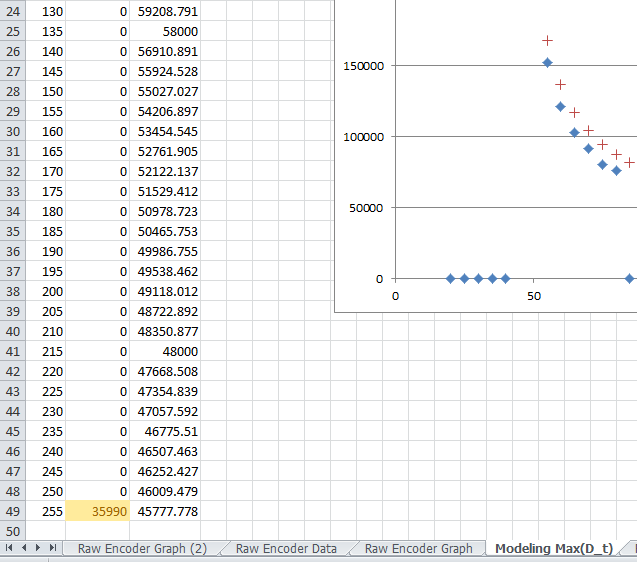
Task: Select the Modeling Max(D_t) sheet tab
Action: point(554,549)
